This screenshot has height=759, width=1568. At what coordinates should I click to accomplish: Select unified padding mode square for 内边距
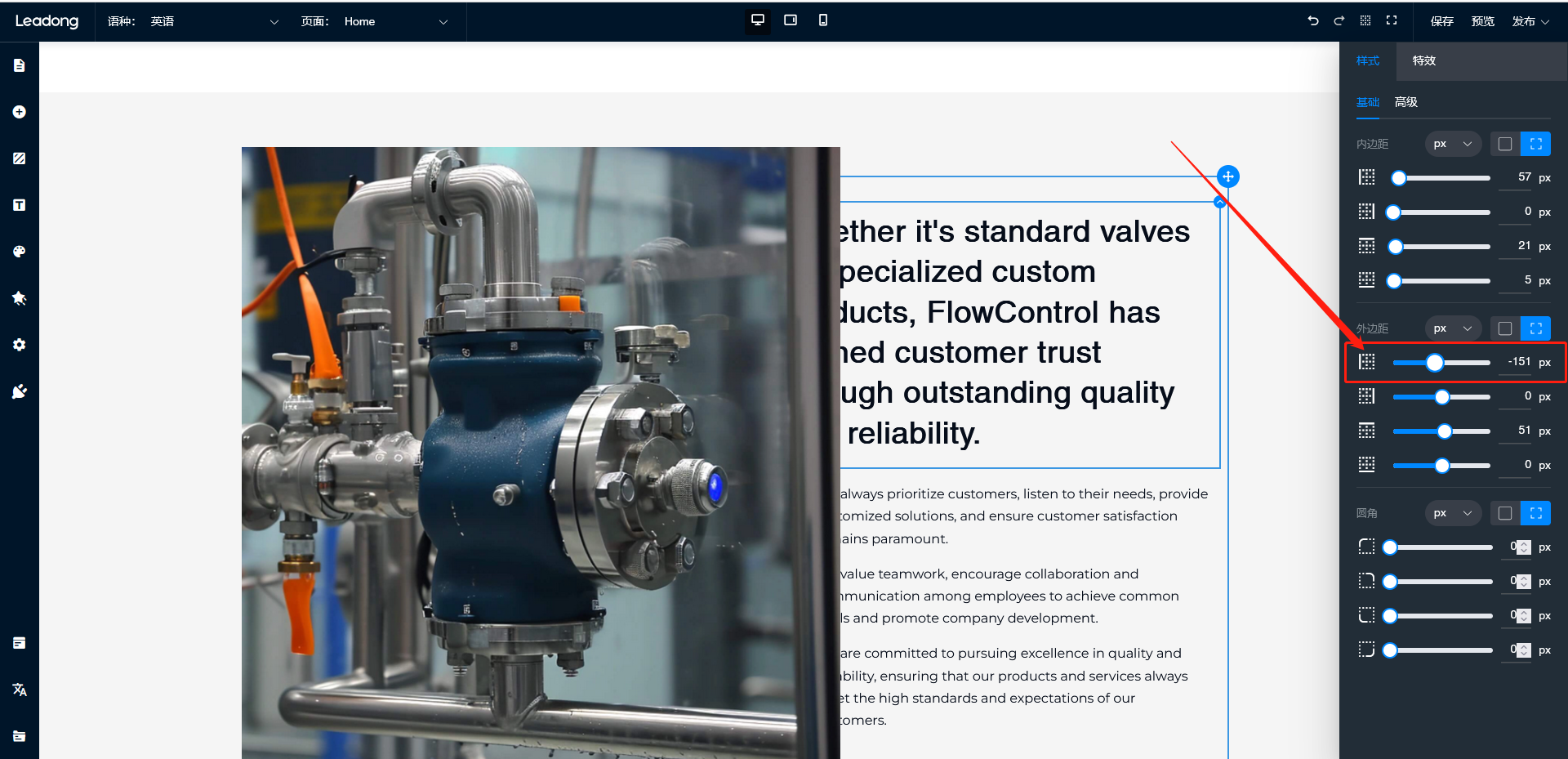1504,144
